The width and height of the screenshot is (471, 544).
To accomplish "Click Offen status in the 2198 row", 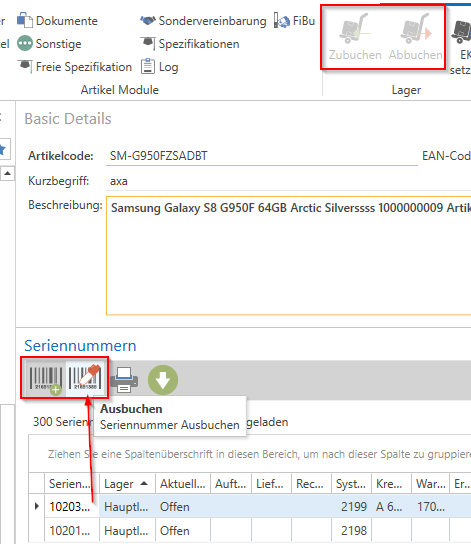I will (x=183, y=530).
